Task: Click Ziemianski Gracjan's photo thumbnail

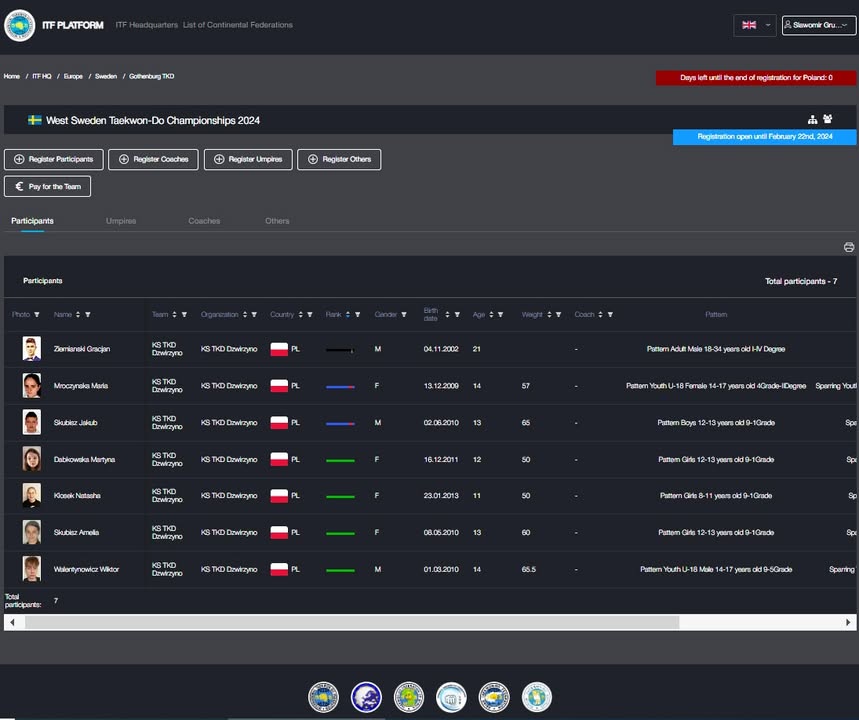Action: coord(32,349)
